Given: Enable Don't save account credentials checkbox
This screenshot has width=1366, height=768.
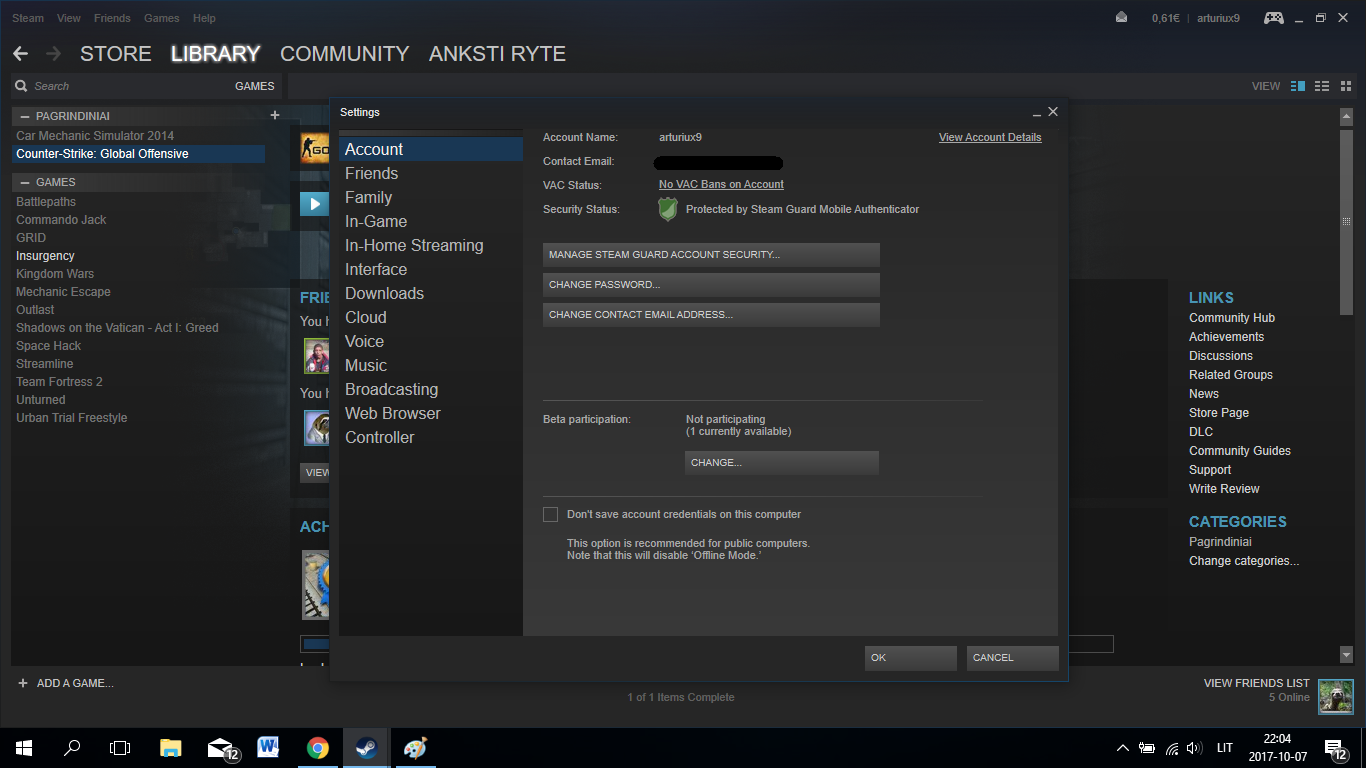Looking at the screenshot, I should click(x=550, y=514).
